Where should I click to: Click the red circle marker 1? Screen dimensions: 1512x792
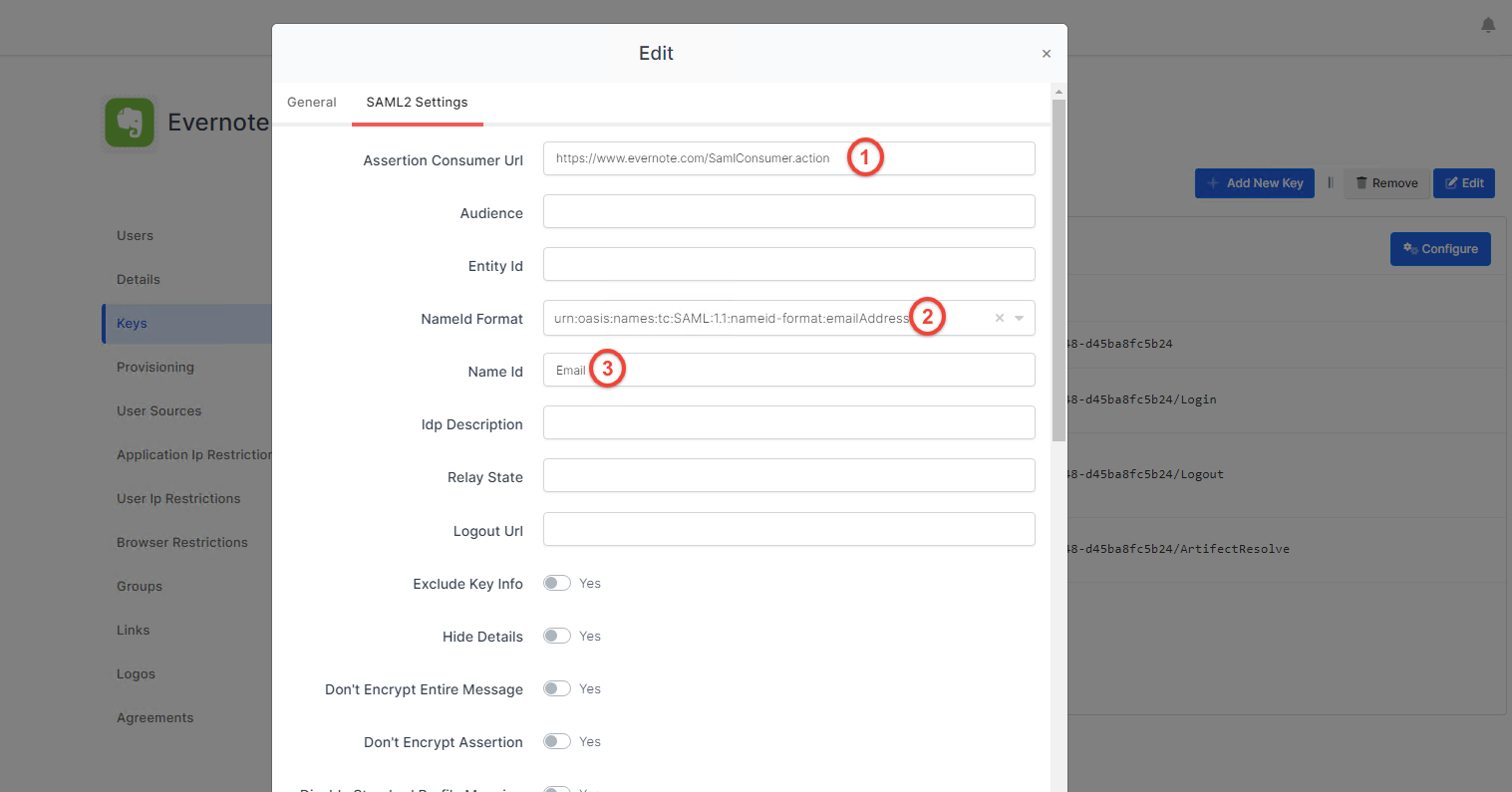click(x=865, y=157)
